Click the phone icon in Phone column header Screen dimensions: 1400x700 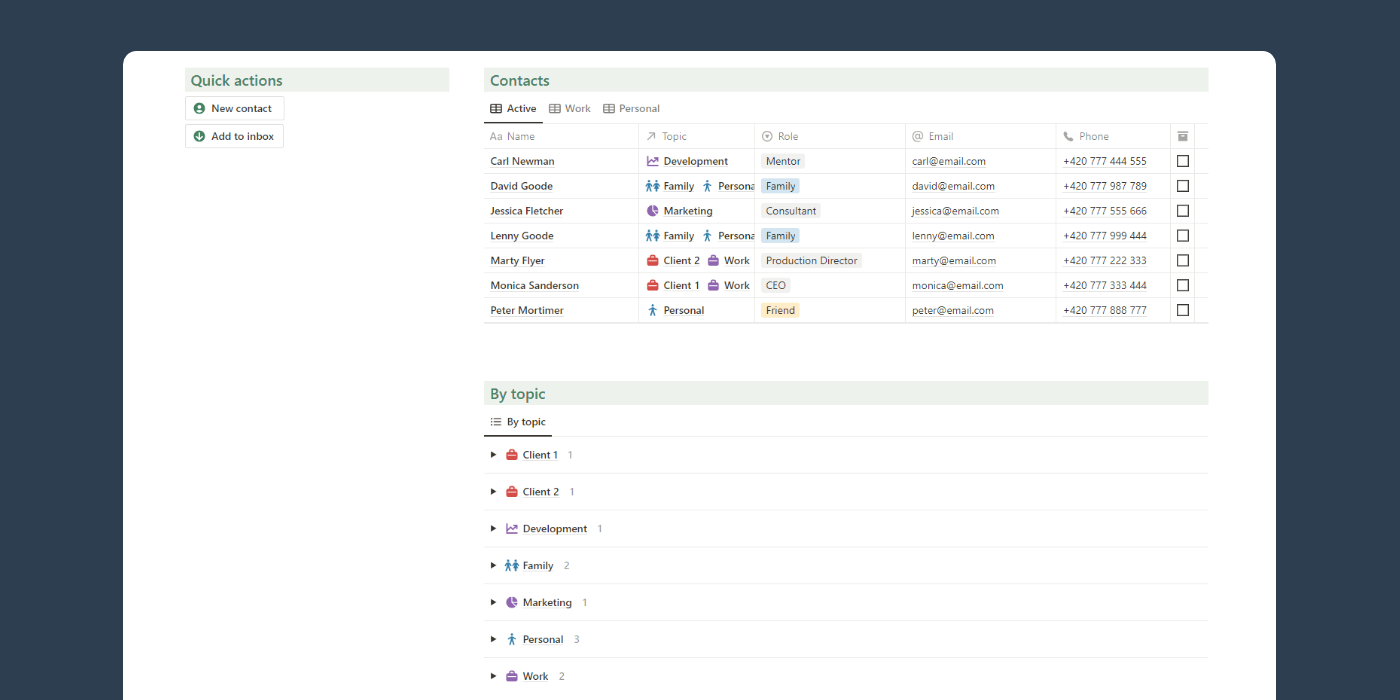click(1068, 136)
